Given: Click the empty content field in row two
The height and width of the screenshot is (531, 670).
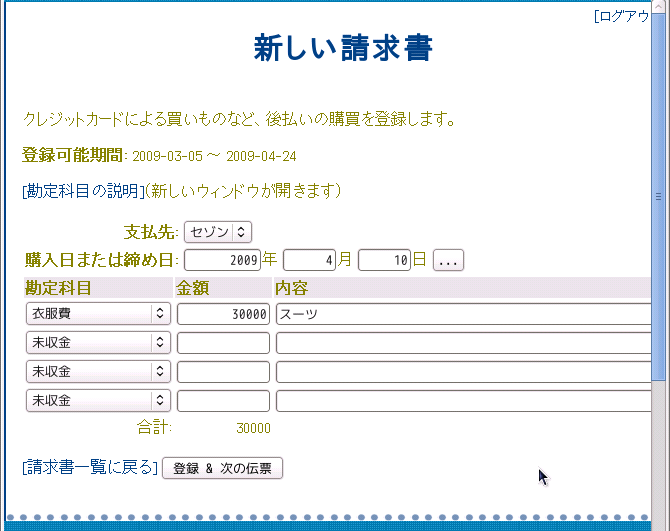Looking at the screenshot, I should (x=463, y=343).
